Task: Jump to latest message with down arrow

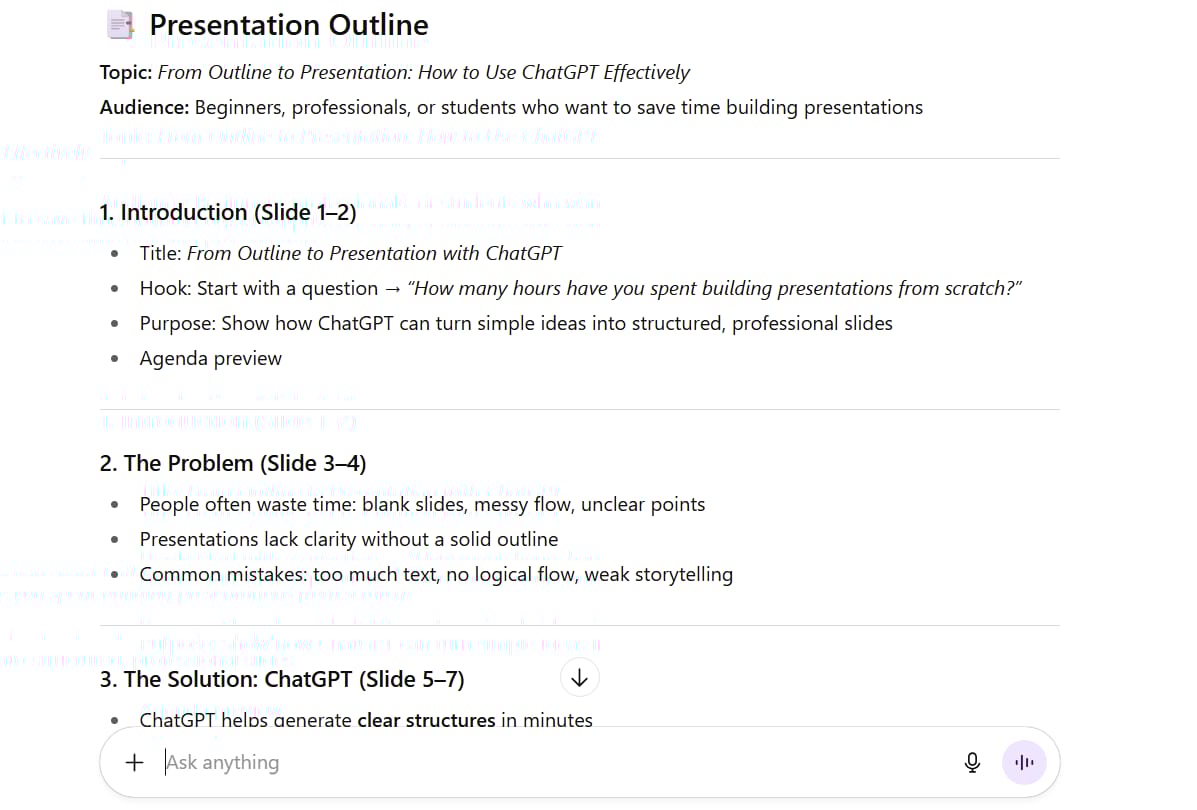Action: tap(579, 678)
